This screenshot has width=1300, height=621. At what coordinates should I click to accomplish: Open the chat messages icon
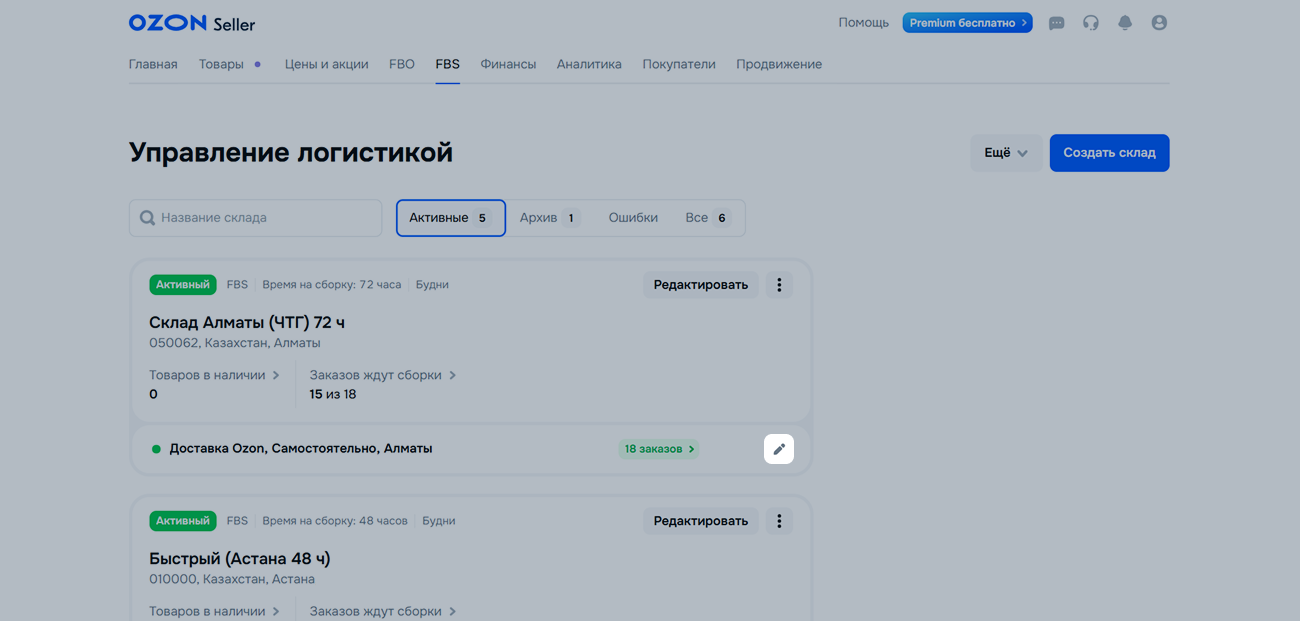pos(1056,23)
